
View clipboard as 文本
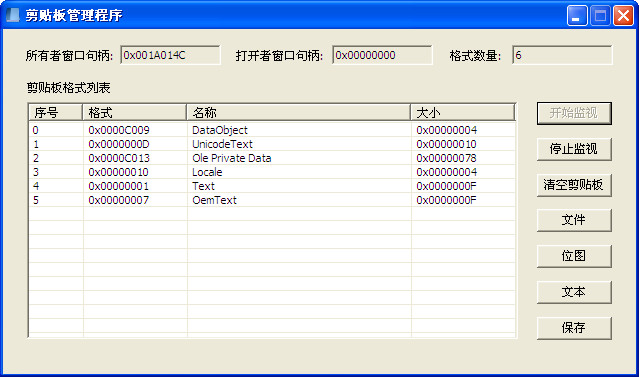point(574,292)
